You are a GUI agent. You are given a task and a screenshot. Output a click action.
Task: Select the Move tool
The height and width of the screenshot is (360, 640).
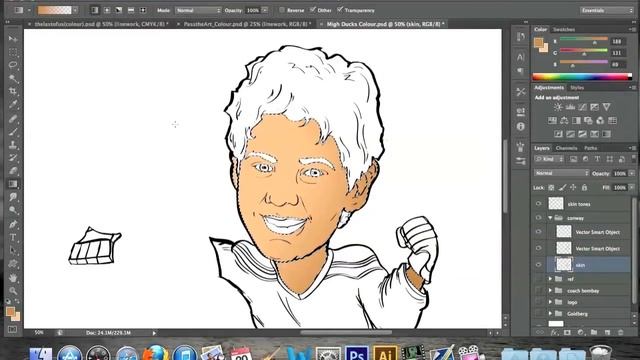[13, 39]
